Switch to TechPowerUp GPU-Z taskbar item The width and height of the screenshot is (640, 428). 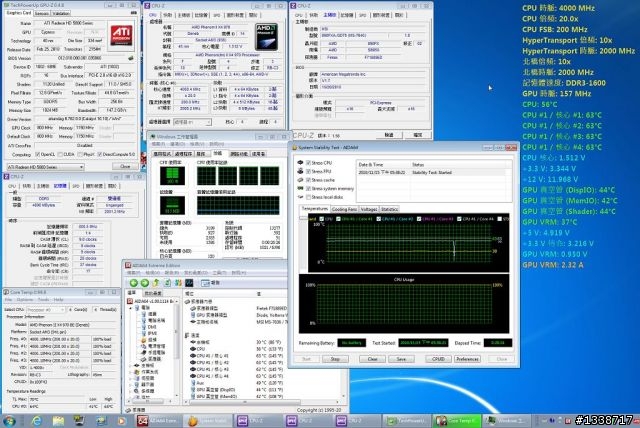point(407,420)
